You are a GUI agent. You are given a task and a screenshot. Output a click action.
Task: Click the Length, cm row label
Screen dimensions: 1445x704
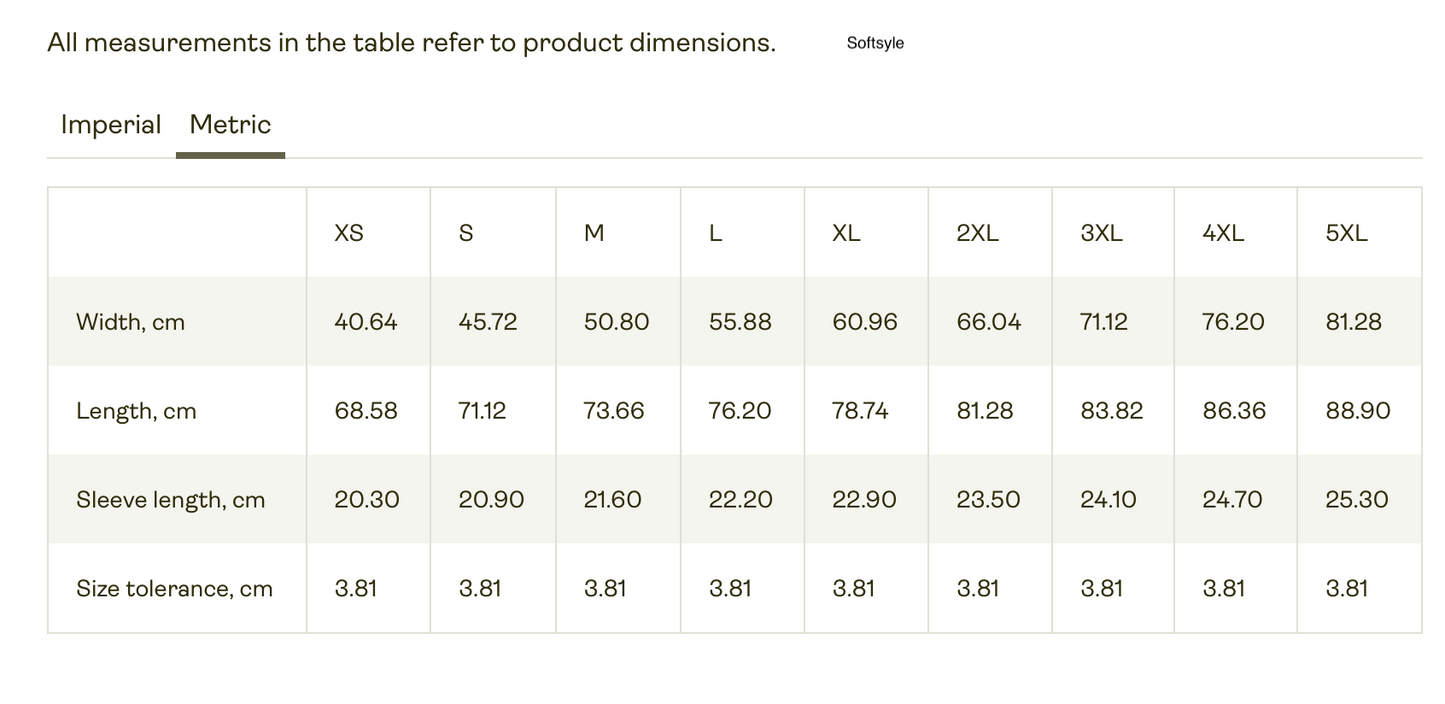coord(136,411)
